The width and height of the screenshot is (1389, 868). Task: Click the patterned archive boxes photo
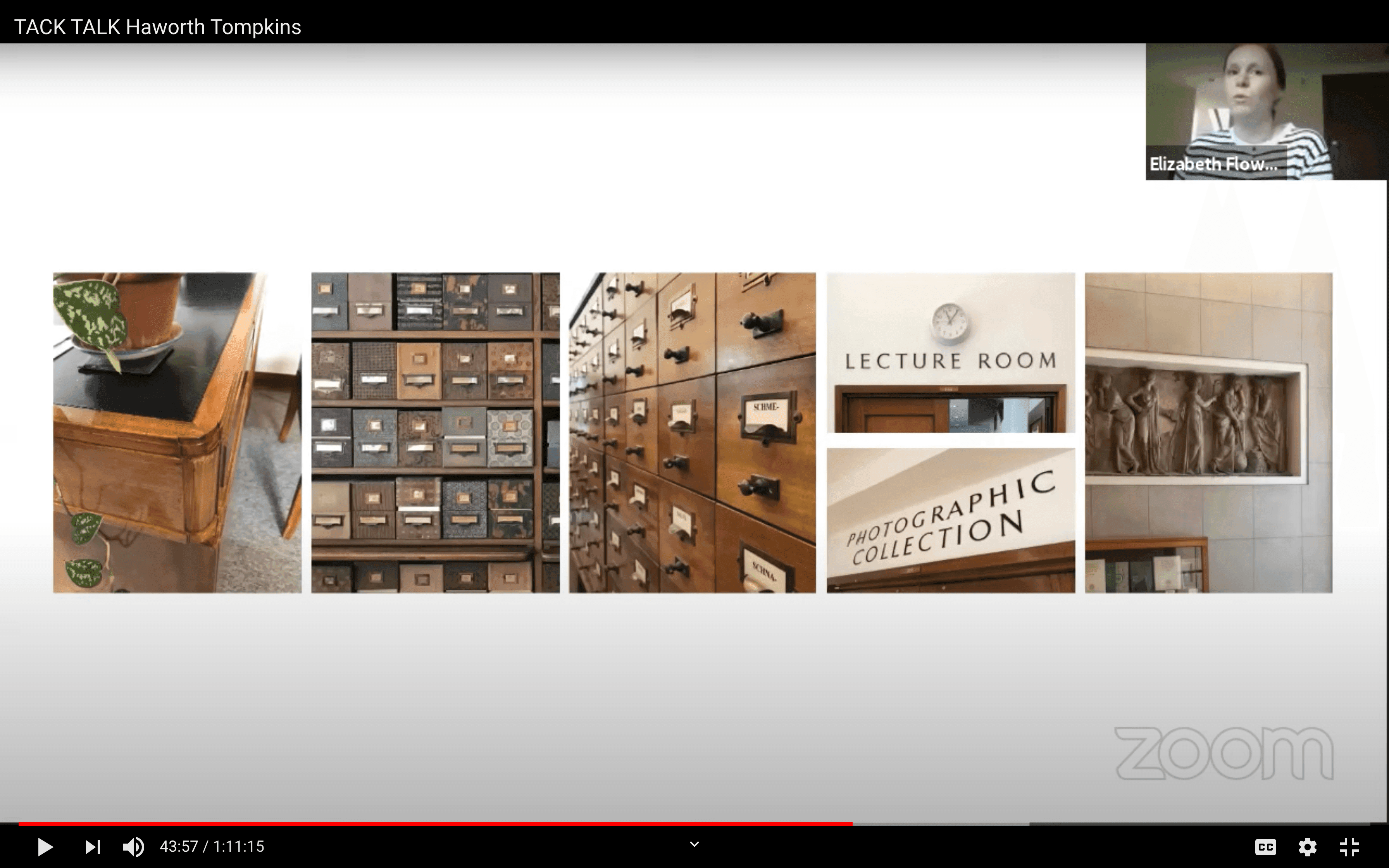point(435,432)
